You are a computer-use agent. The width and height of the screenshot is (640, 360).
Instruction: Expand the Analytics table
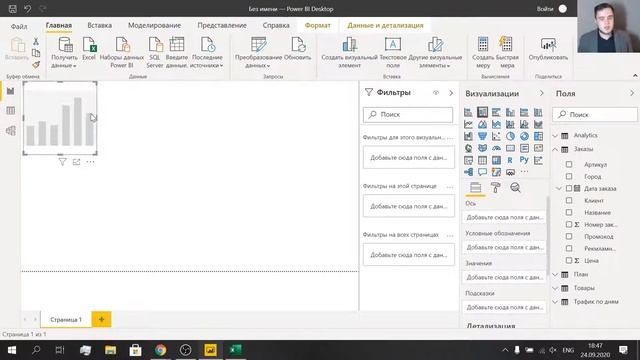[555, 136]
